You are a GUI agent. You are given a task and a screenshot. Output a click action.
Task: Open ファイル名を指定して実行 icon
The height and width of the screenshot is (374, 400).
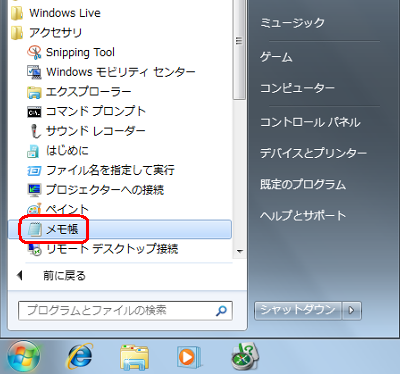click(34, 171)
